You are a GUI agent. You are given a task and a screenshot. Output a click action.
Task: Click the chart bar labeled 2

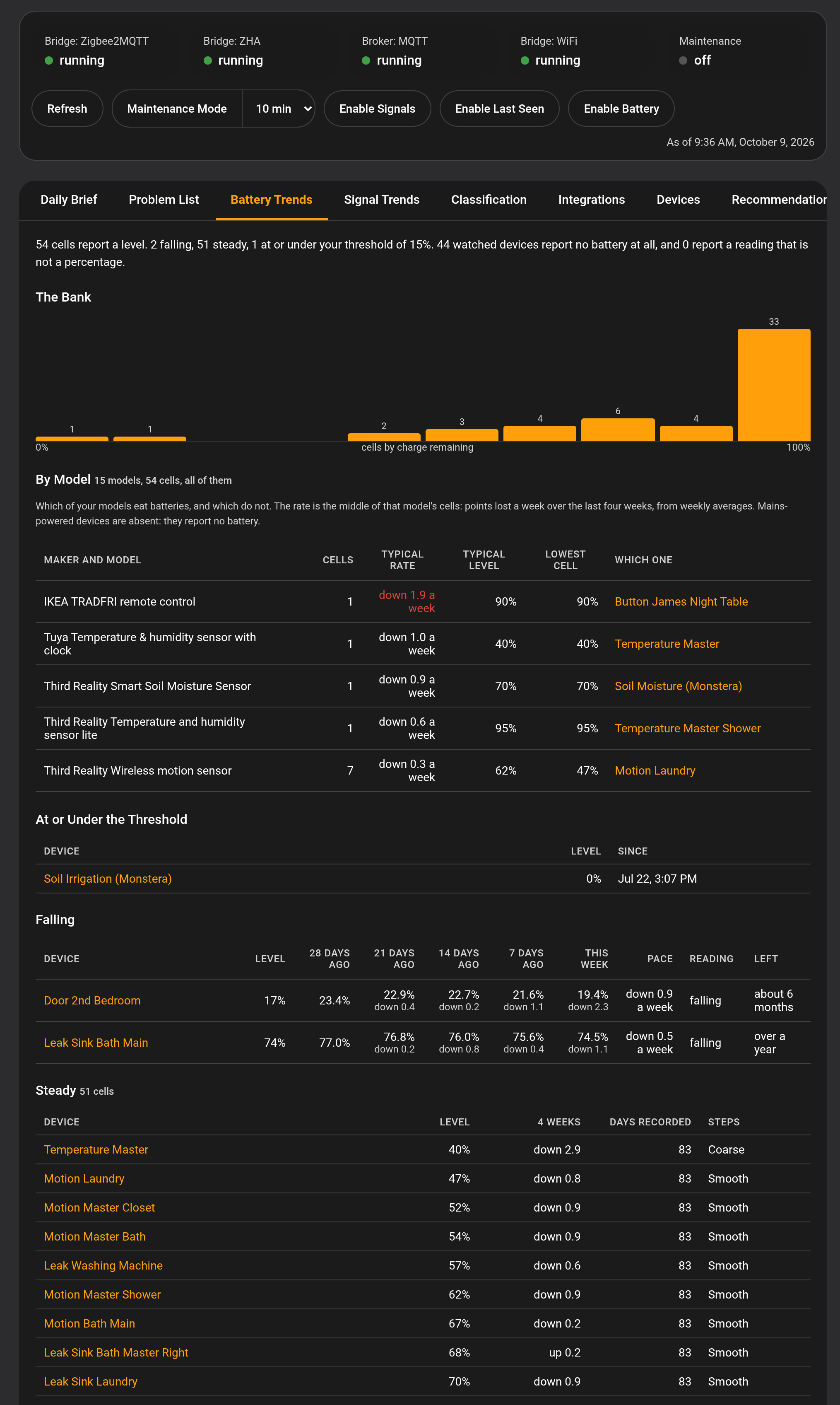[x=384, y=437]
